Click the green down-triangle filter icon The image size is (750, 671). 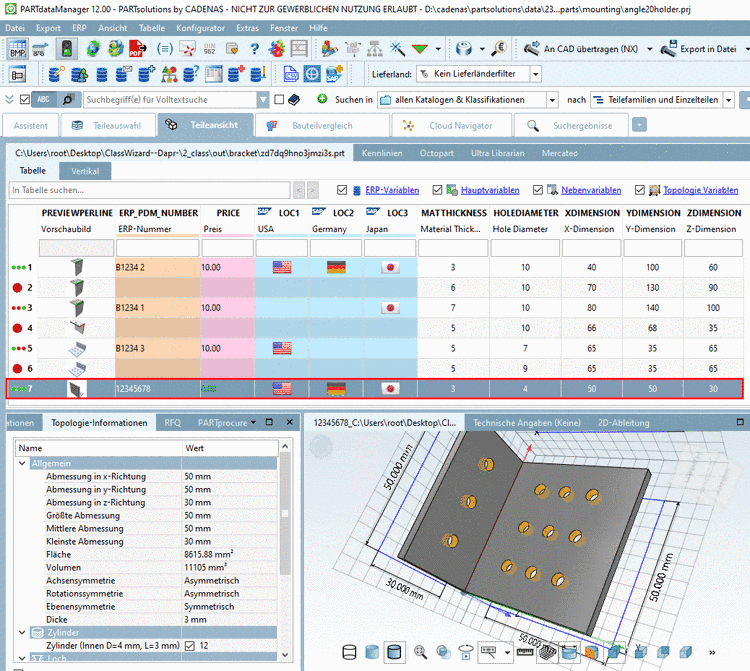pyautogui.click(x=419, y=49)
